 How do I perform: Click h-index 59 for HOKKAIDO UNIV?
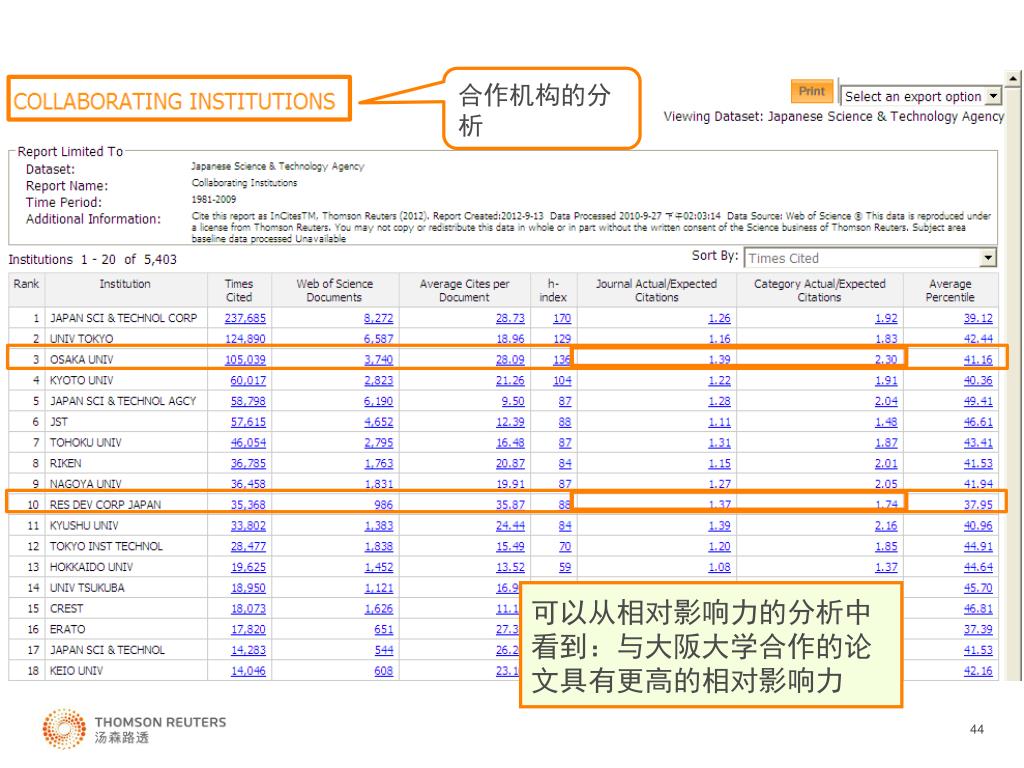[565, 568]
